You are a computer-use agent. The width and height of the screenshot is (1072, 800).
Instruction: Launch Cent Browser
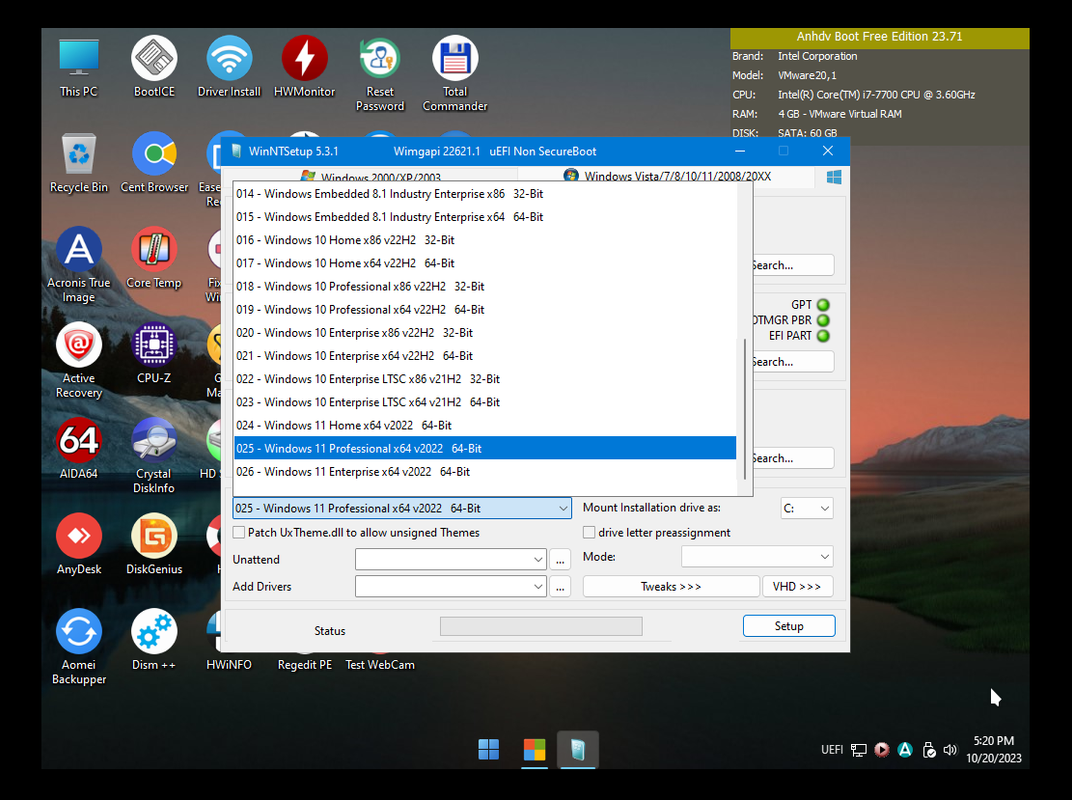pos(154,163)
